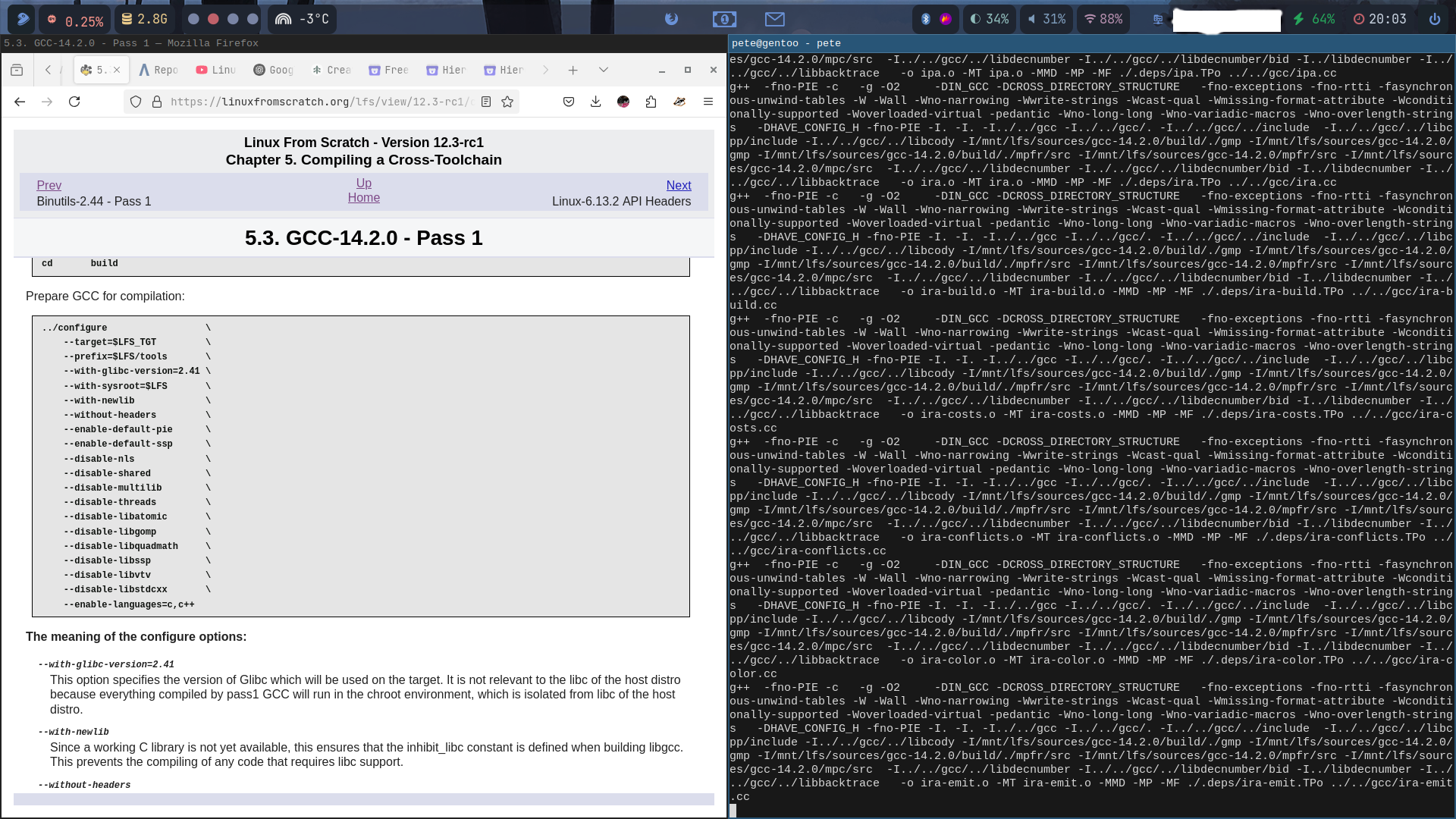Image resolution: width=1456 pixels, height=819 pixels.
Task: Open the mail envelope icon in top bar
Action: pos(775,19)
